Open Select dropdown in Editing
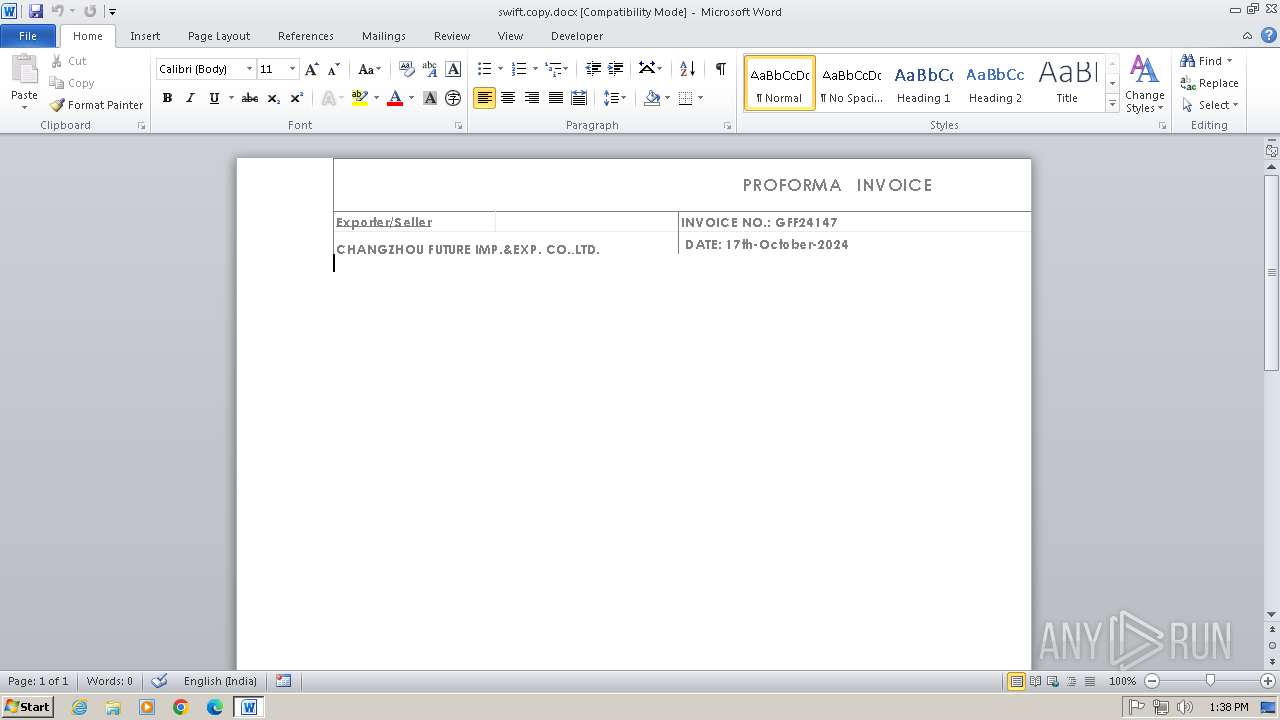The width and height of the screenshot is (1280, 720). pyautogui.click(x=1210, y=105)
